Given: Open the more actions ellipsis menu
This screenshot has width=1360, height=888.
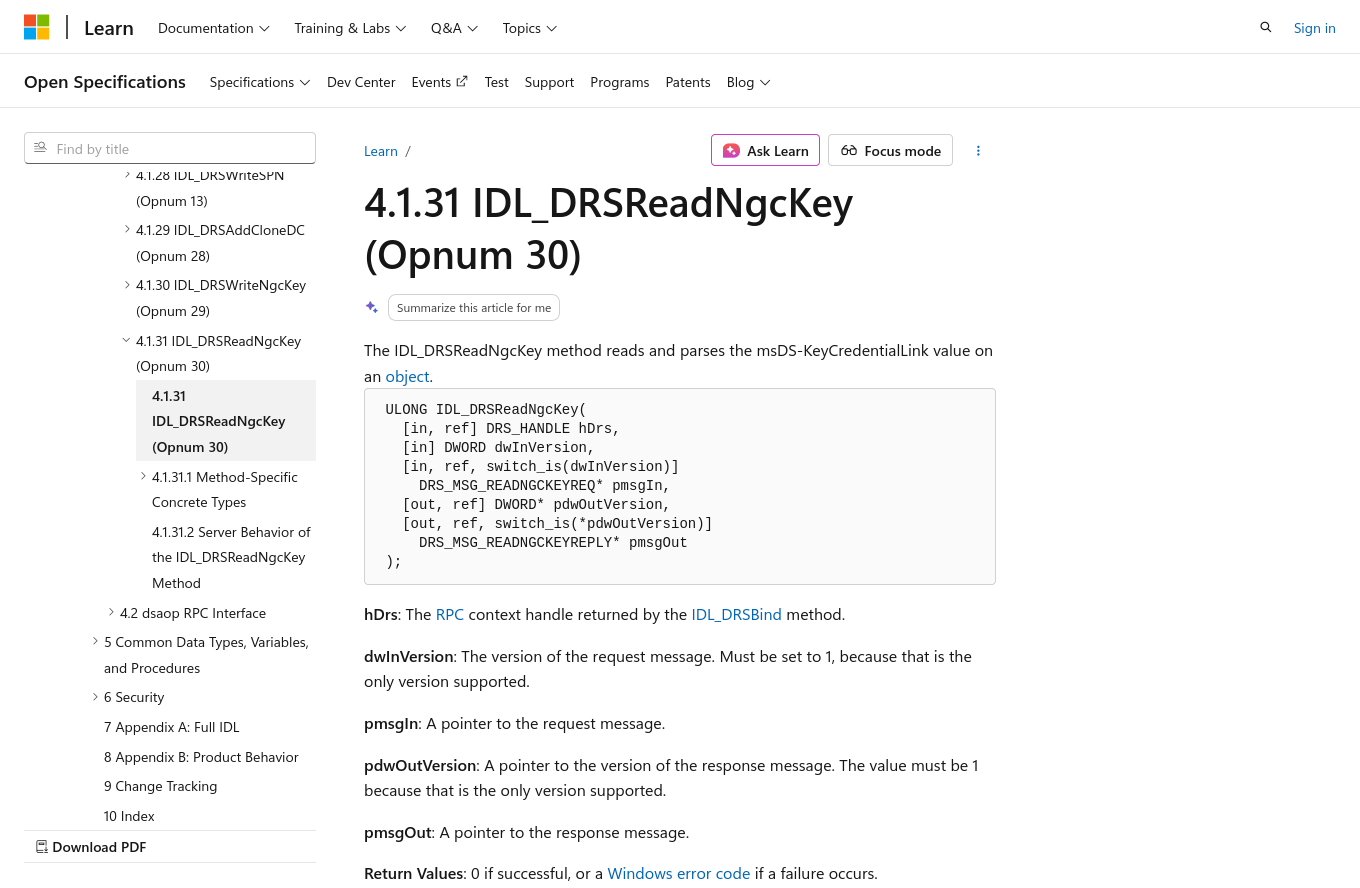Looking at the screenshot, I should [x=978, y=151].
